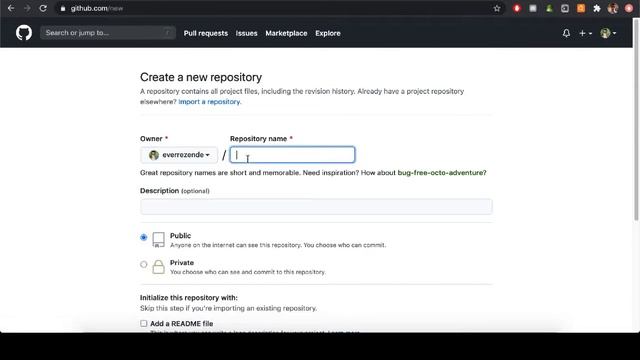Click the Description input field
640x360 pixels.
point(316,207)
